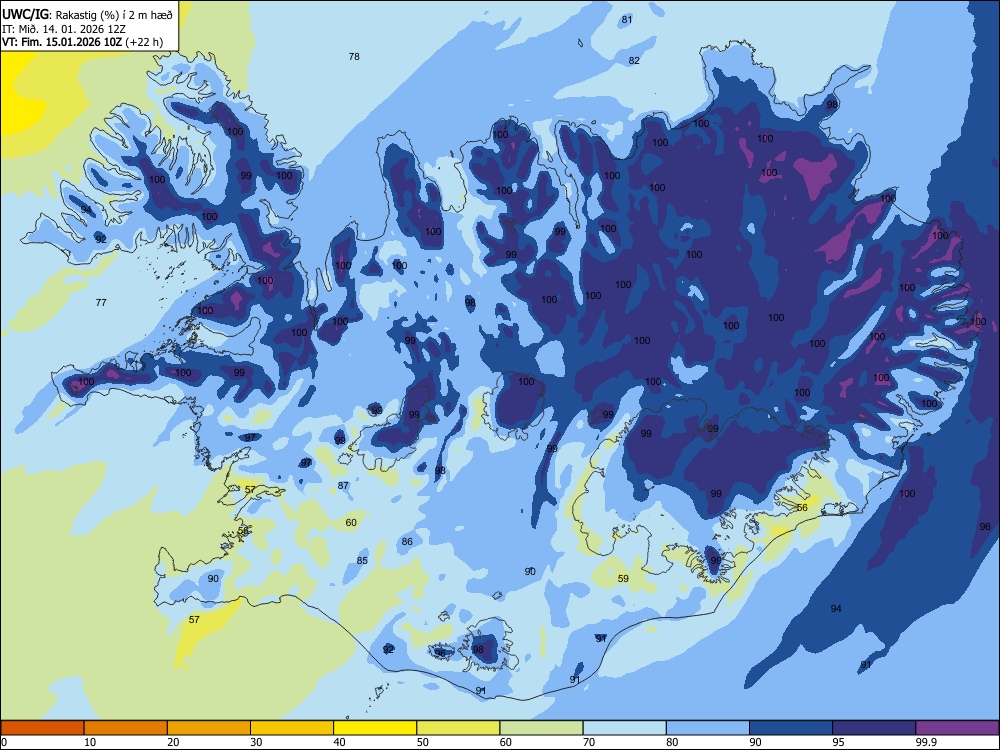1000x750 pixels.
Task: Click the legend scale label "95"
Action: click(839, 742)
